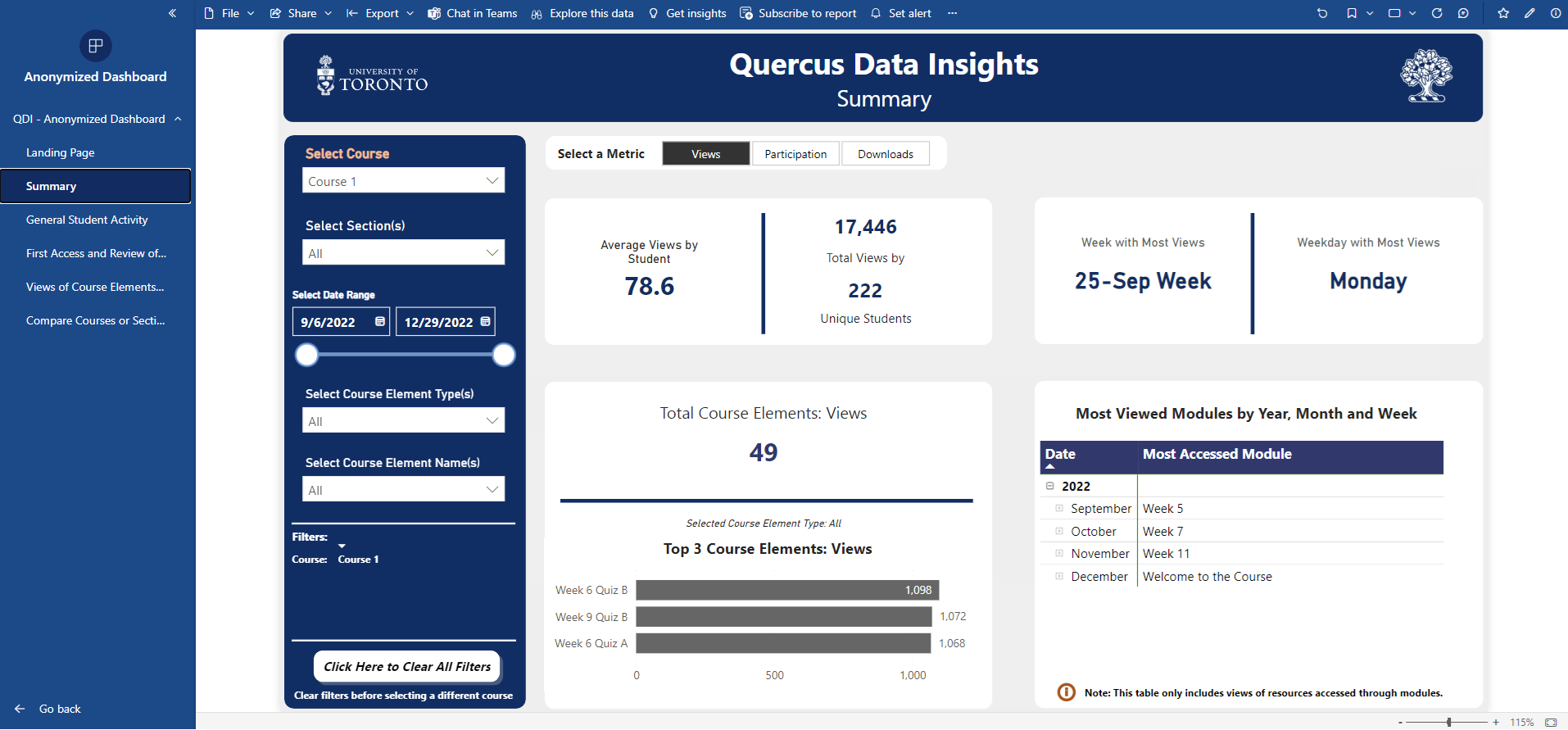Screen dimensions: 1568x730
Task: Open the Select Section(s) dropdown
Action: 403,253
